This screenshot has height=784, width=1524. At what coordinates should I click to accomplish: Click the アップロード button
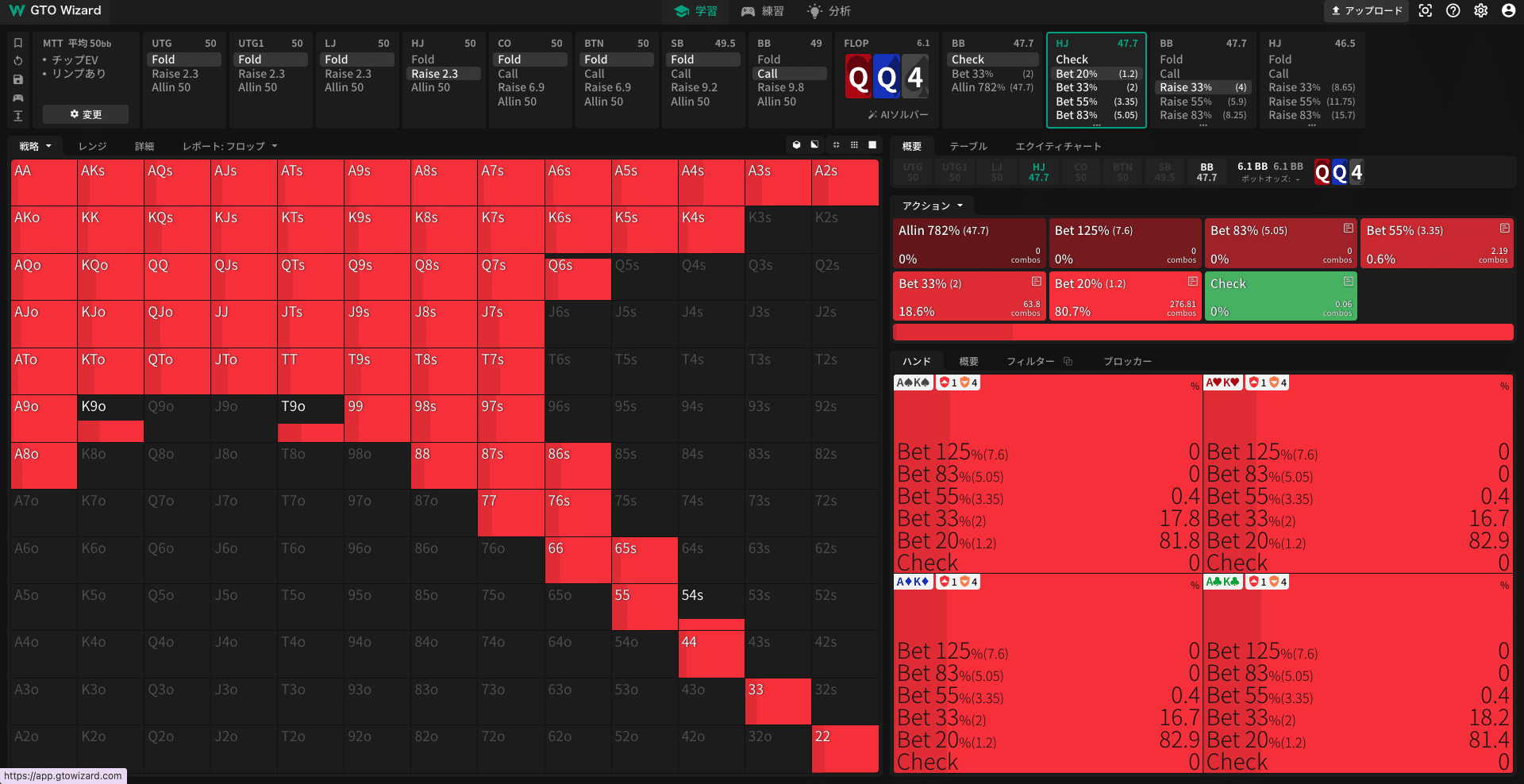[1367, 10]
